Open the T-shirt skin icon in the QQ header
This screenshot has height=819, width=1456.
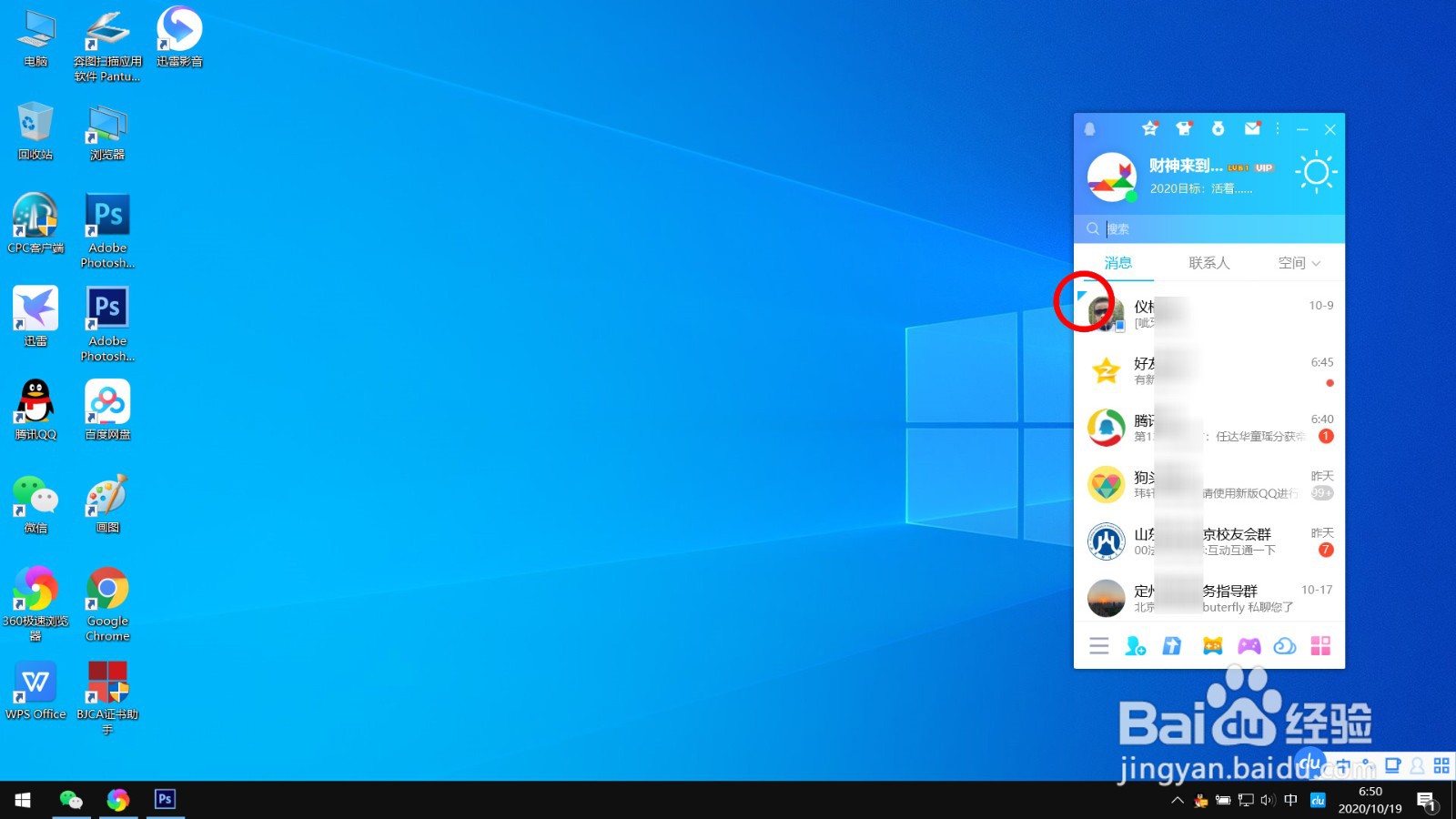pyautogui.click(x=1184, y=128)
